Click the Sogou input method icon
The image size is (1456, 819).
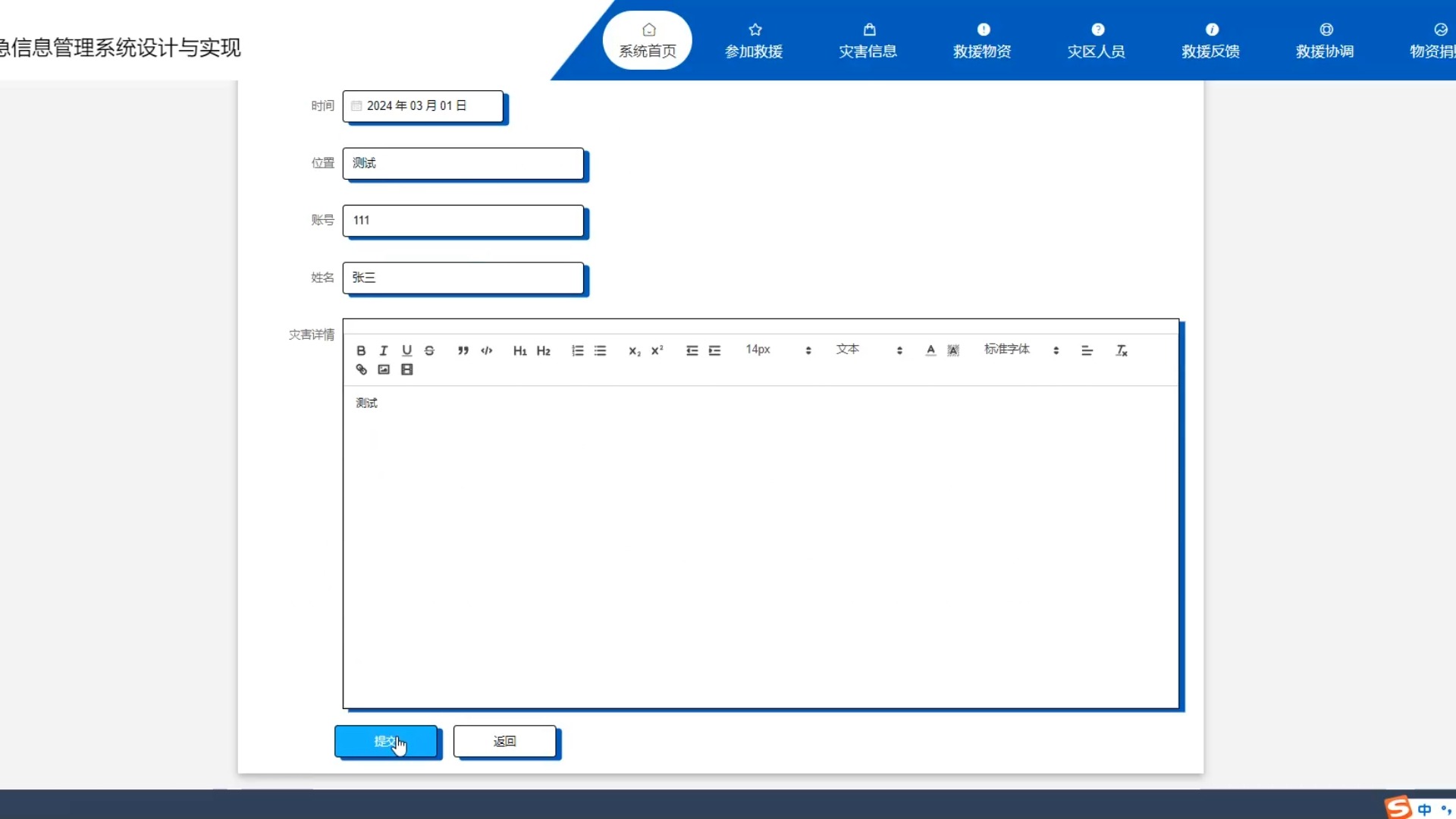[x=1398, y=808]
